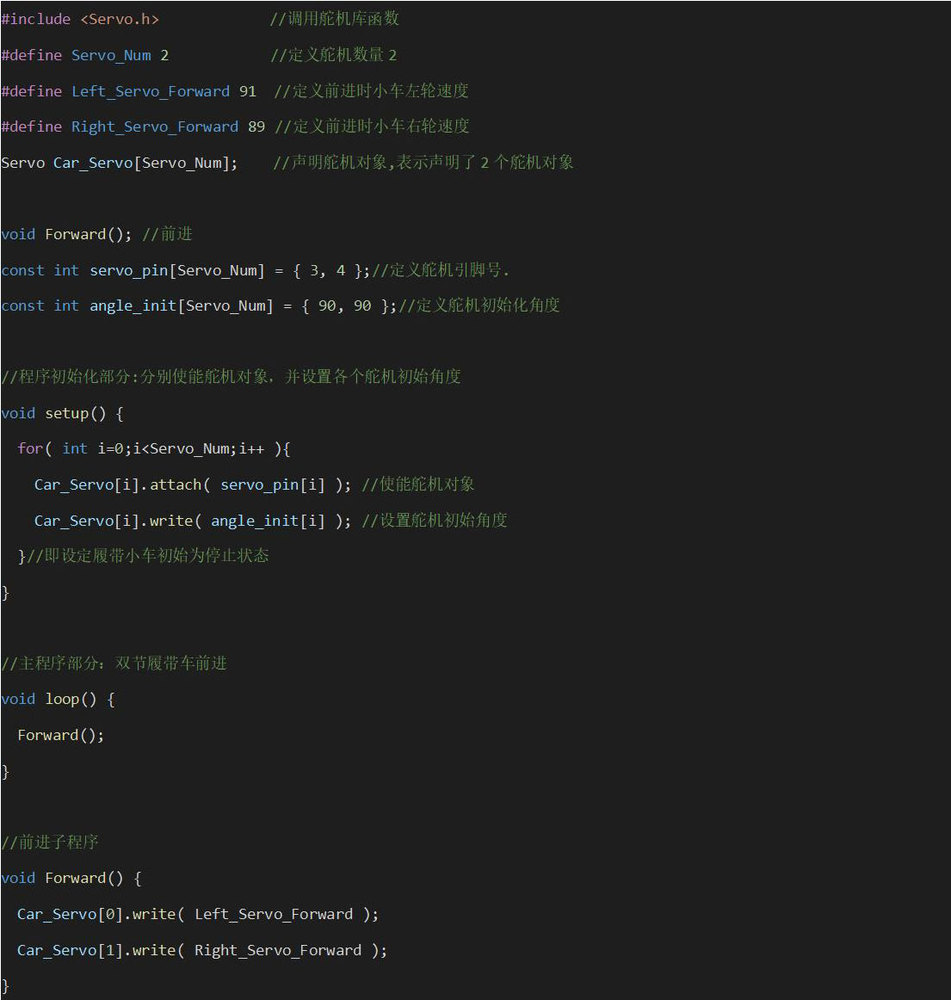This screenshot has height=1000, width=951.
Task: Click the comment 前进子程序
Action: point(57,842)
